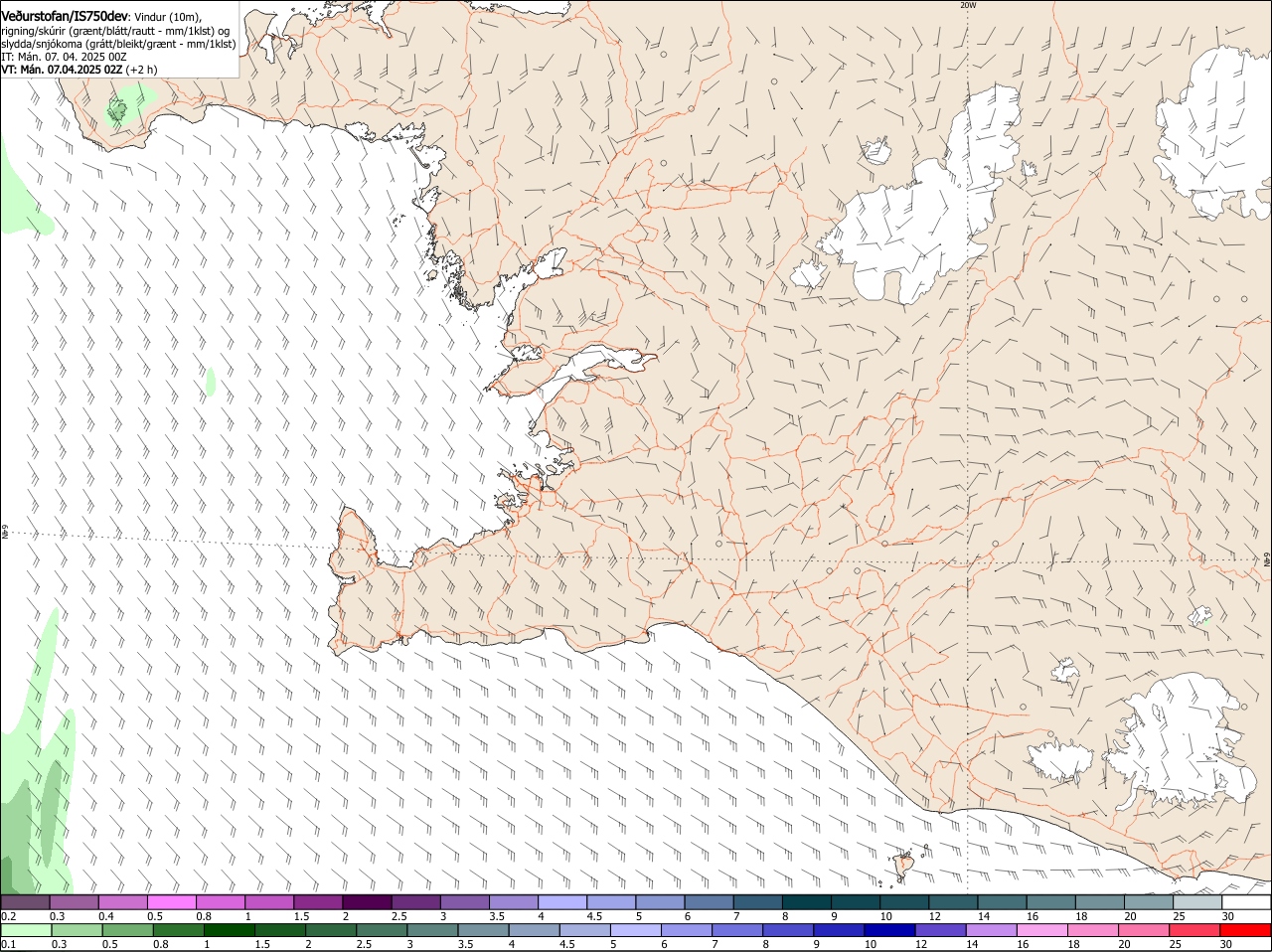Select the lavender 4–4.5 snow scale swatch
The height and width of the screenshot is (952, 1272).
(562, 902)
